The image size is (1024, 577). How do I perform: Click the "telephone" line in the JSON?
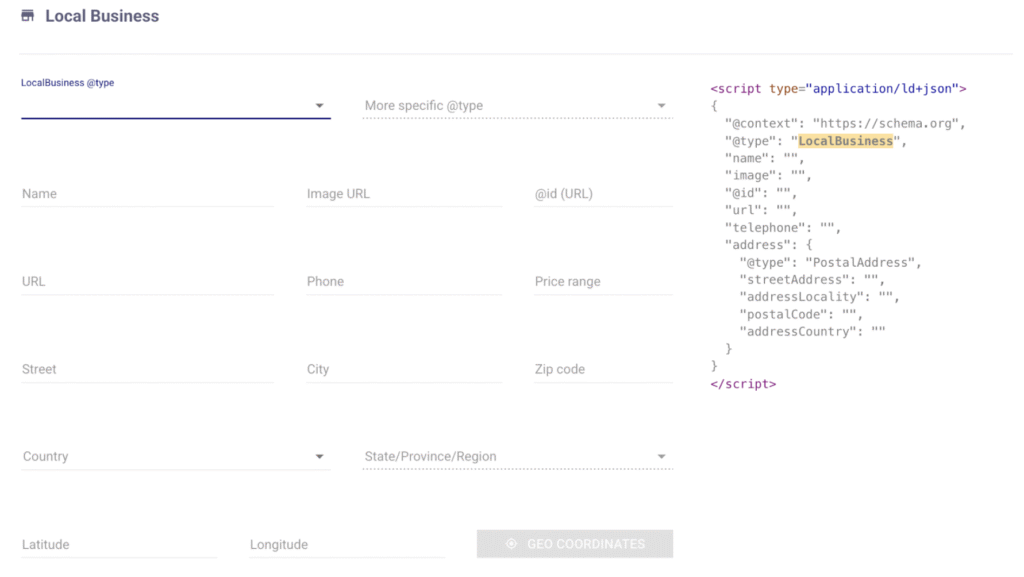click(783, 228)
